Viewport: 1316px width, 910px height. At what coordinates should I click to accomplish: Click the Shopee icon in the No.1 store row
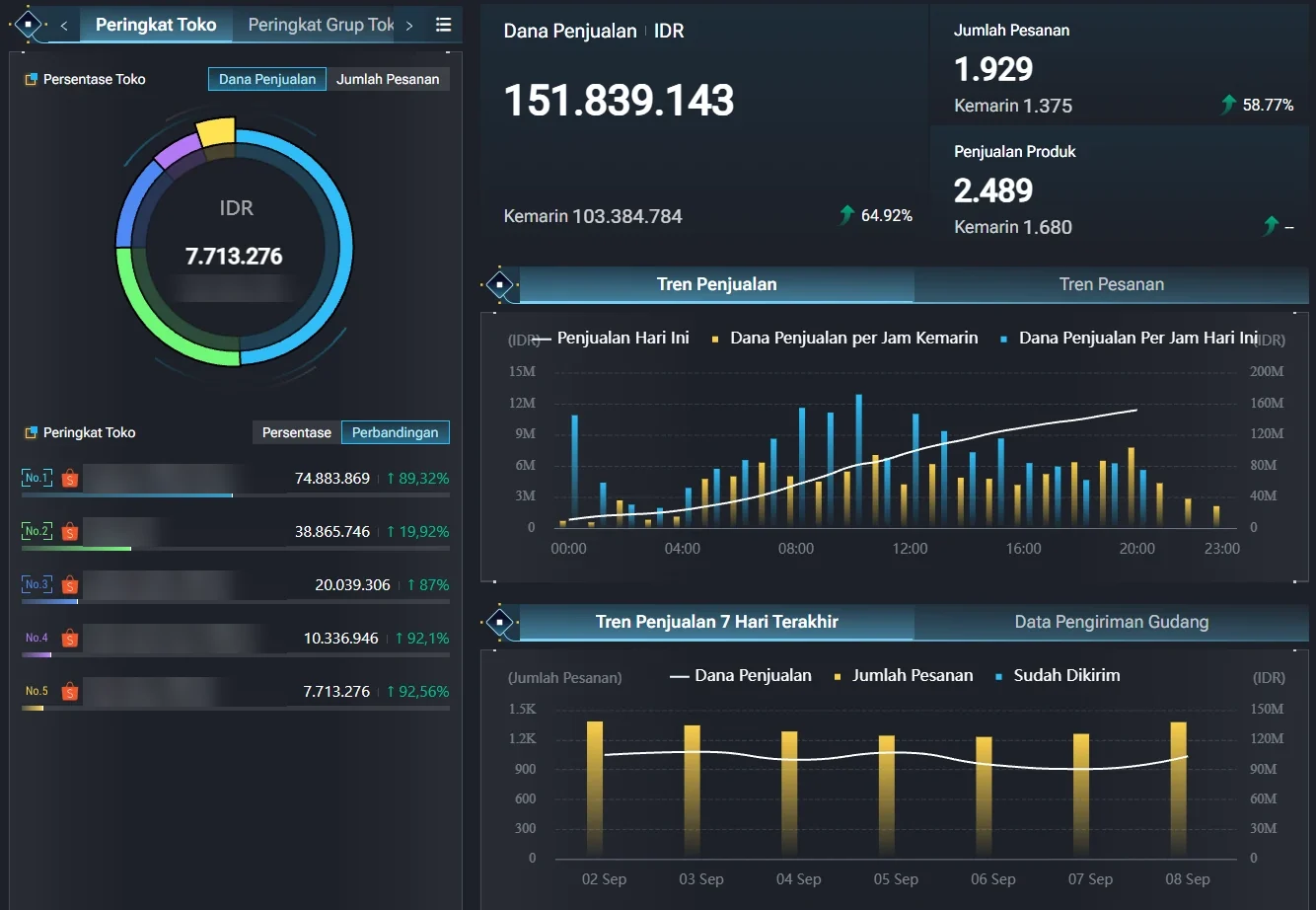pos(69,479)
